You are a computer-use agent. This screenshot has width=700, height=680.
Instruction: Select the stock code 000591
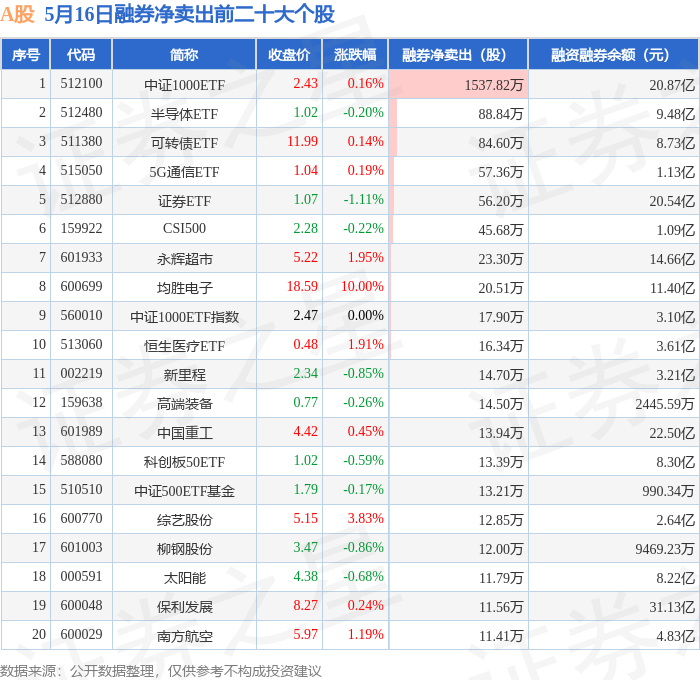point(81,577)
